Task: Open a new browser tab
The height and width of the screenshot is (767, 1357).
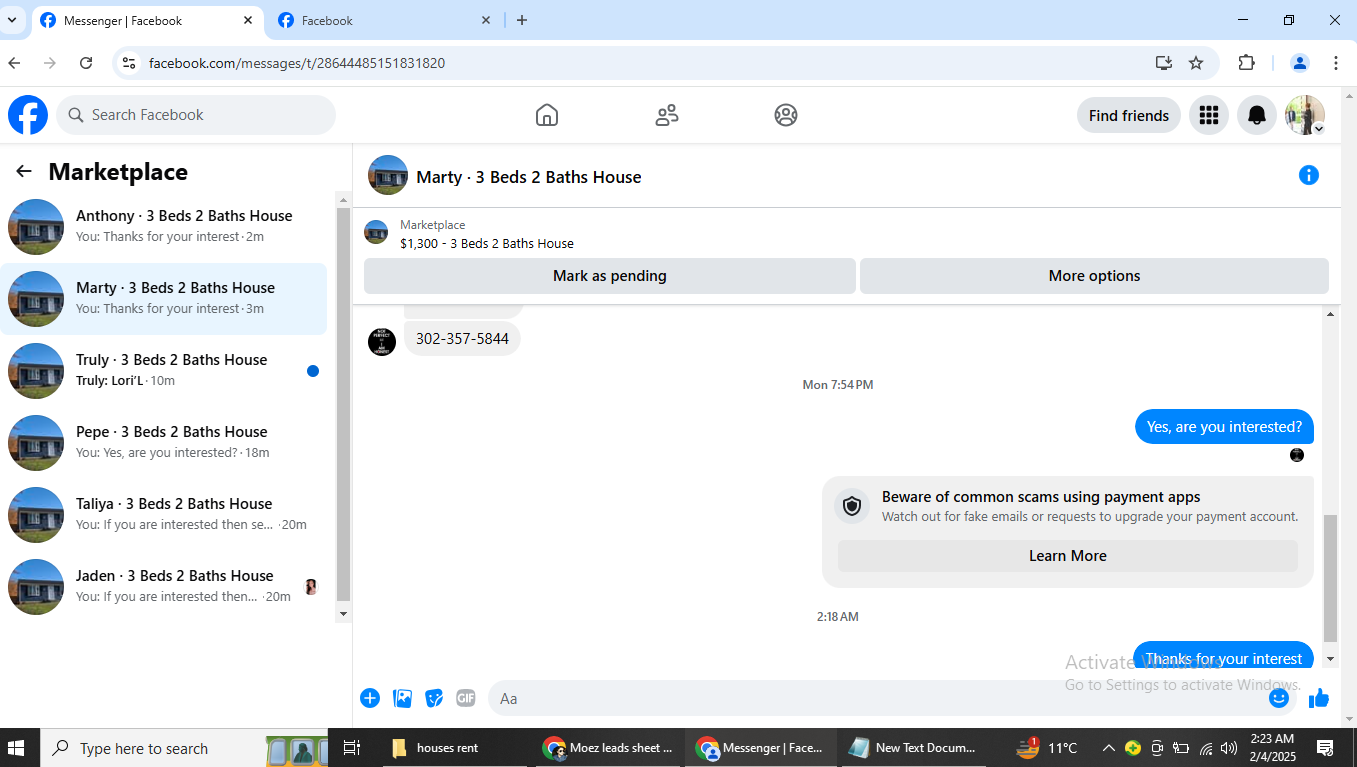Action: tap(522, 20)
